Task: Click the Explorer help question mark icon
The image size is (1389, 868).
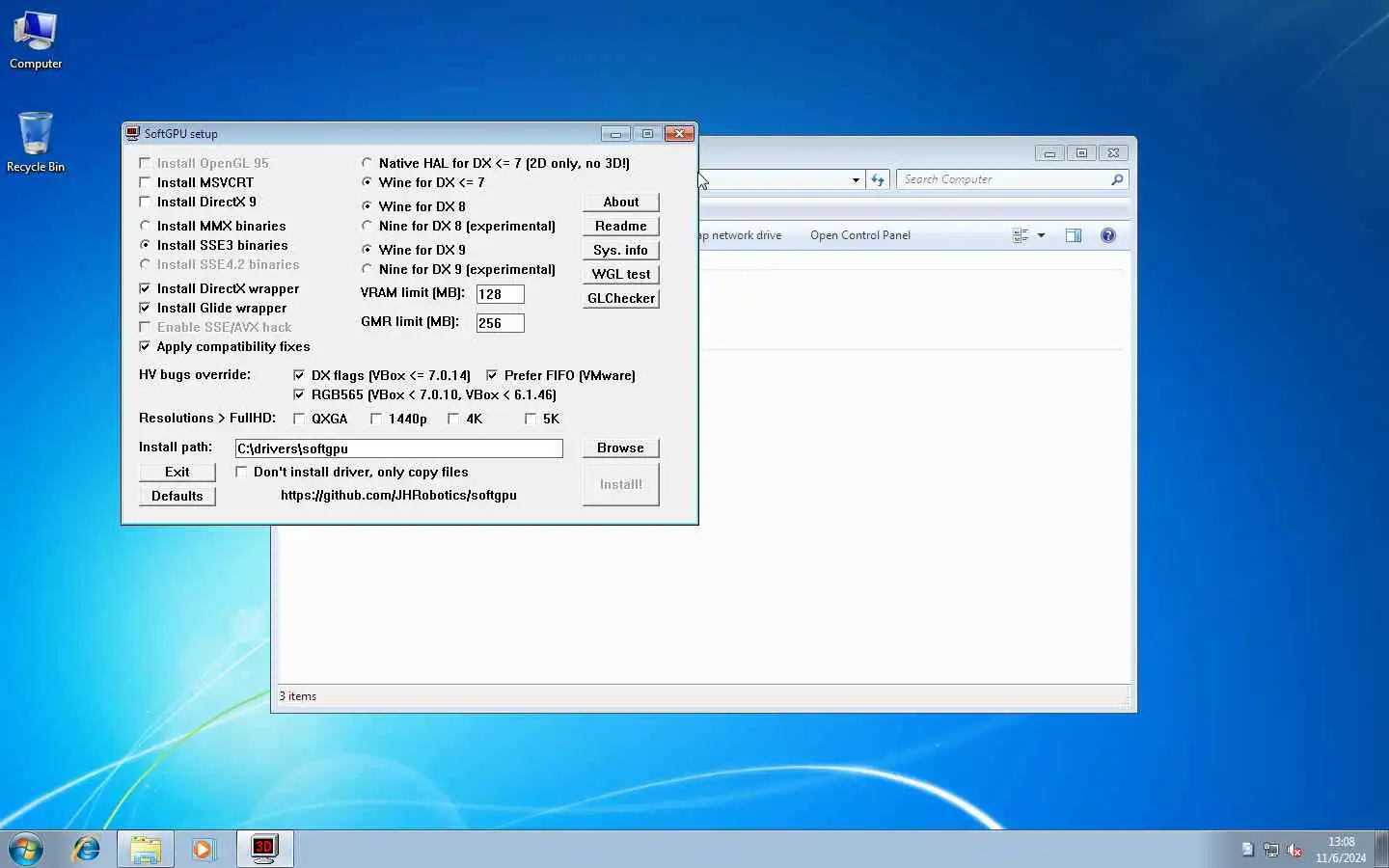Action: click(x=1108, y=235)
